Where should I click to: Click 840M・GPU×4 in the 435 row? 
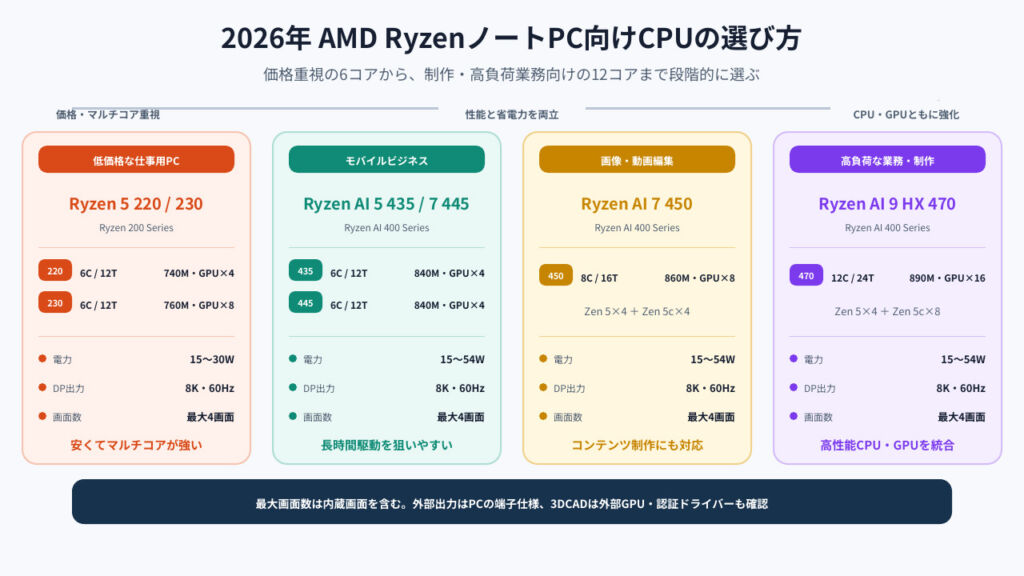pyautogui.click(x=449, y=273)
